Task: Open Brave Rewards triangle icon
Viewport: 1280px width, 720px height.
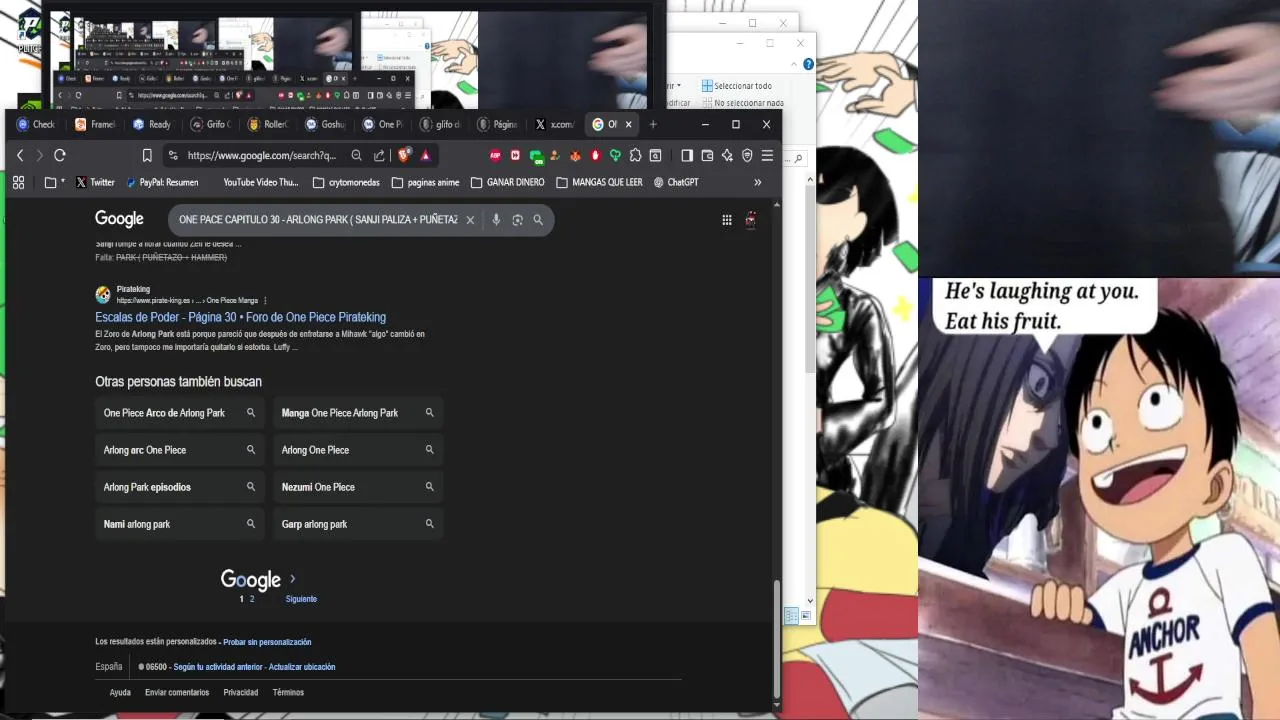Action: tap(425, 155)
